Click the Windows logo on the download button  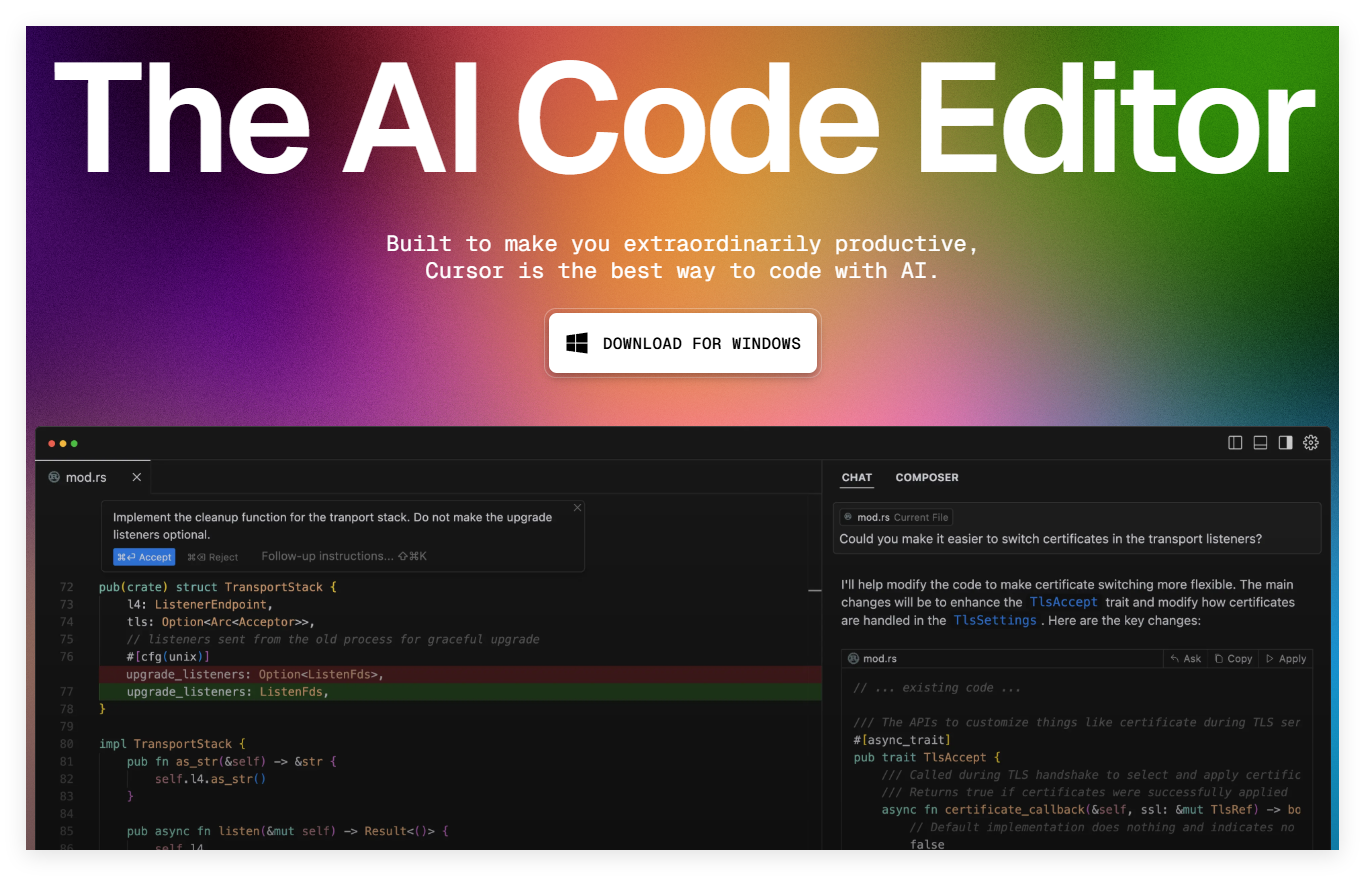(577, 343)
